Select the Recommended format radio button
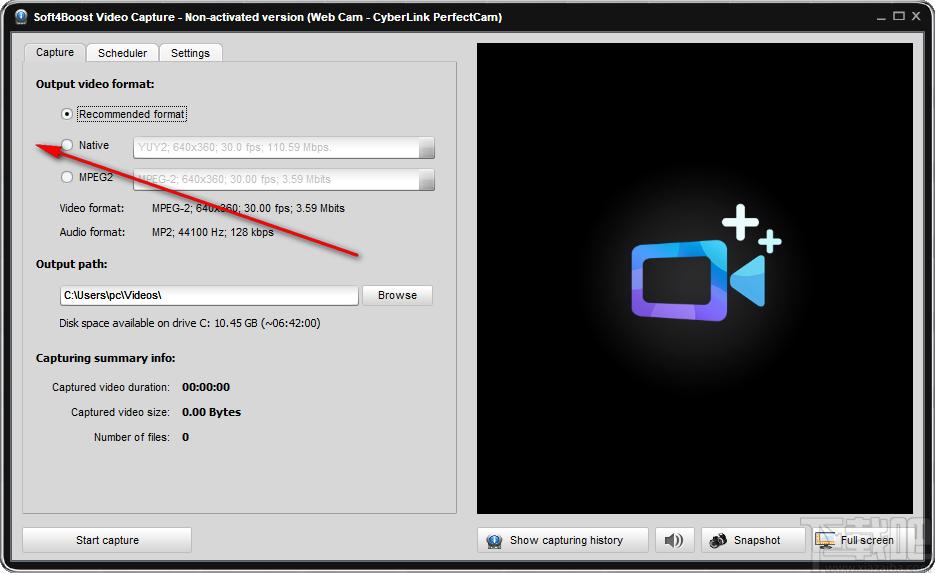Viewport: 935px width, 573px height. click(x=67, y=114)
